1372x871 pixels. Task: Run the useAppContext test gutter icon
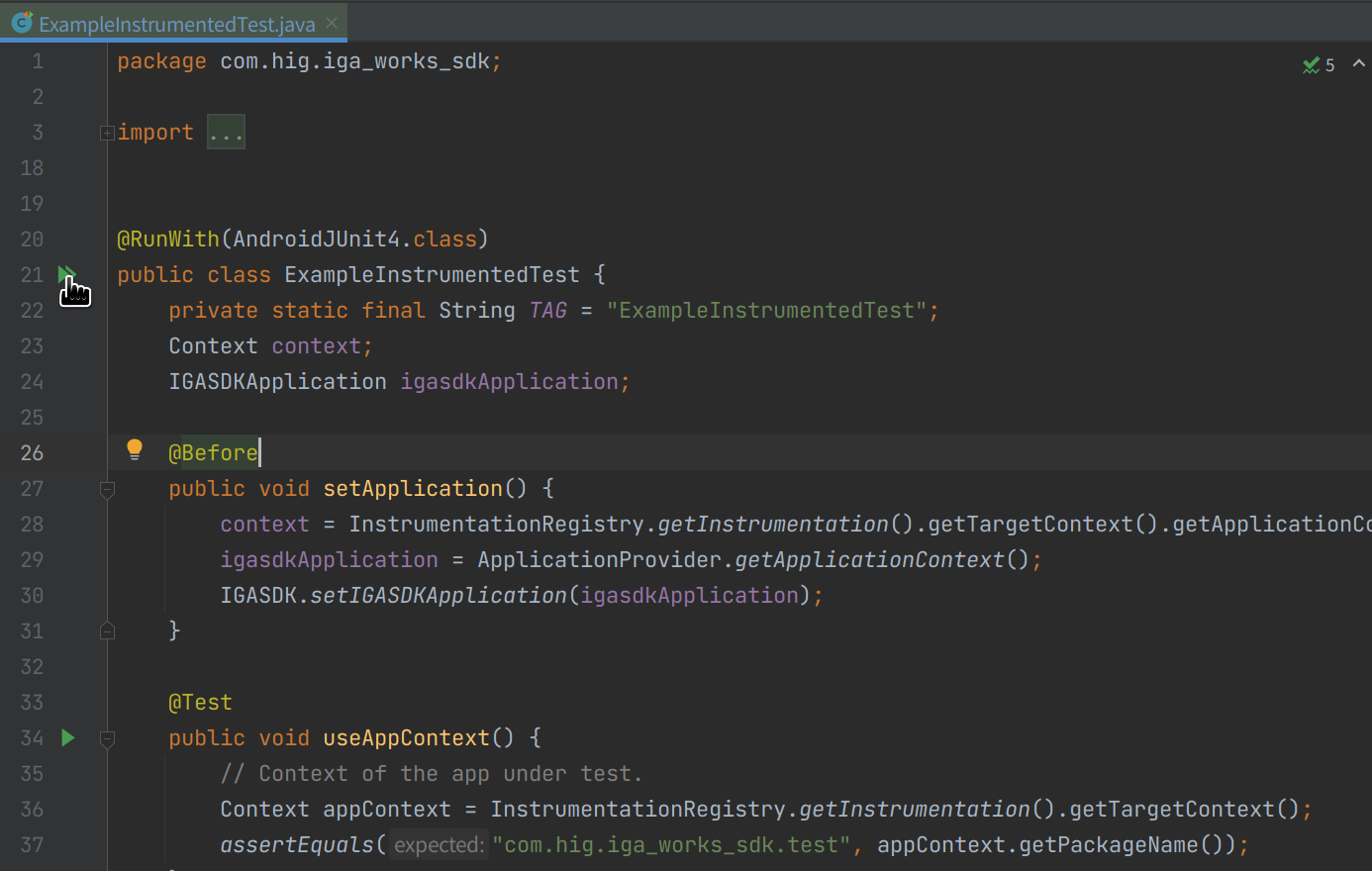(67, 737)
